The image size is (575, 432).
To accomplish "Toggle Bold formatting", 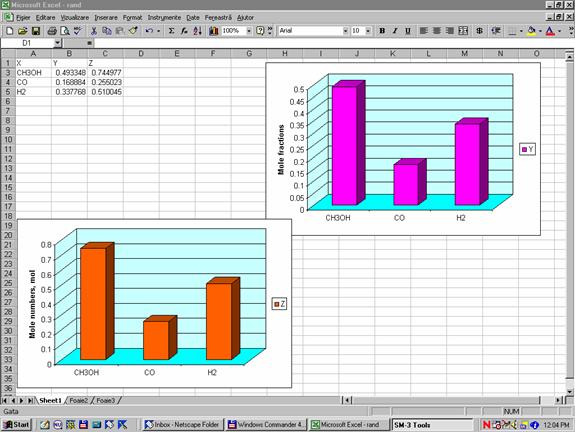I will (382, 31).
